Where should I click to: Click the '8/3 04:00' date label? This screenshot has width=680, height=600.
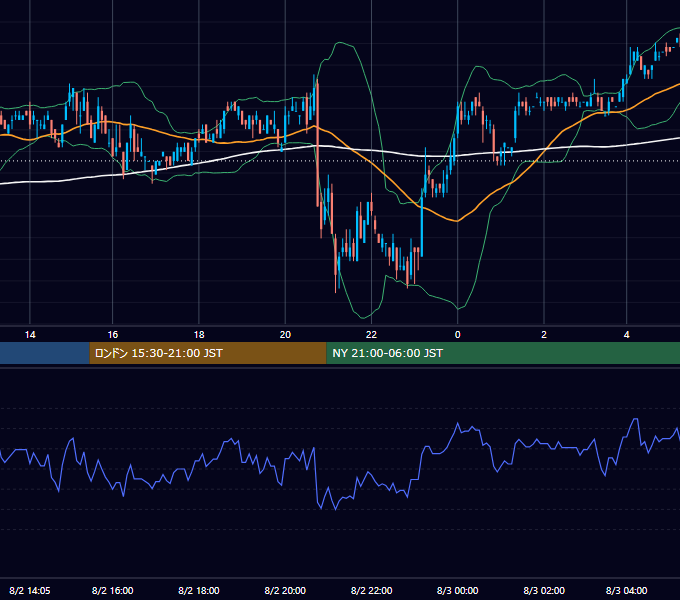(626, 590)
